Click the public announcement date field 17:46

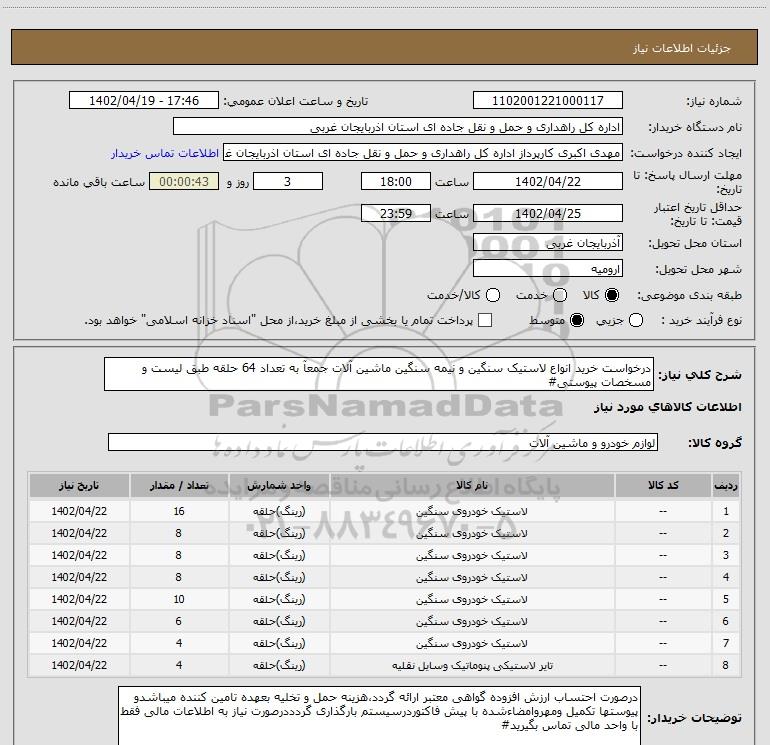tap(144, 101)
